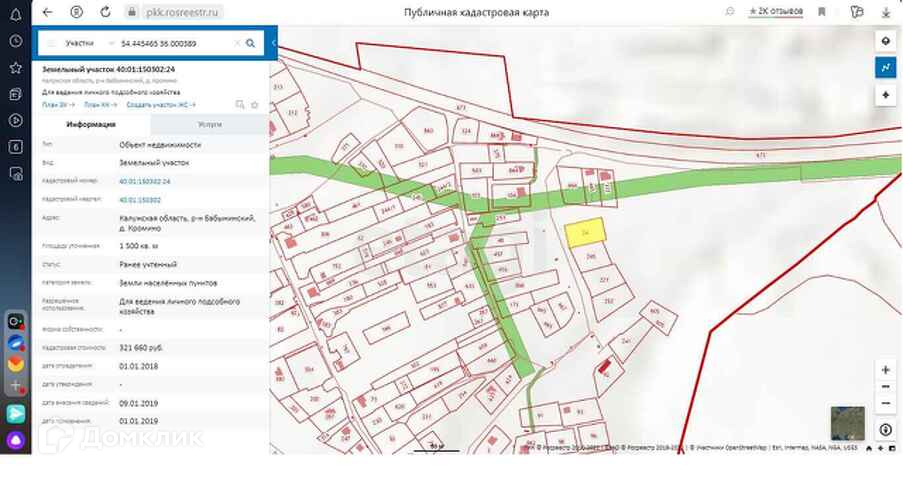Open the collections icon in the sidebar

[x=16, y=95]
